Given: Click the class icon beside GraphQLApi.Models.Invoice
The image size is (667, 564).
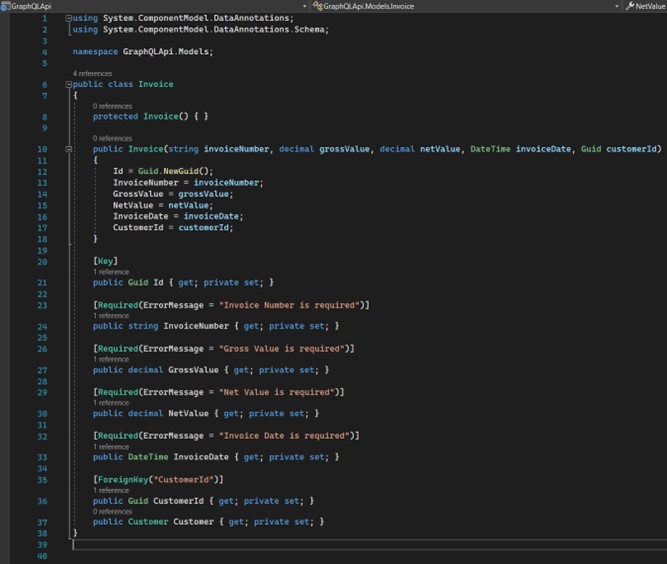Looking at the screenshot, I should [317, 6].
